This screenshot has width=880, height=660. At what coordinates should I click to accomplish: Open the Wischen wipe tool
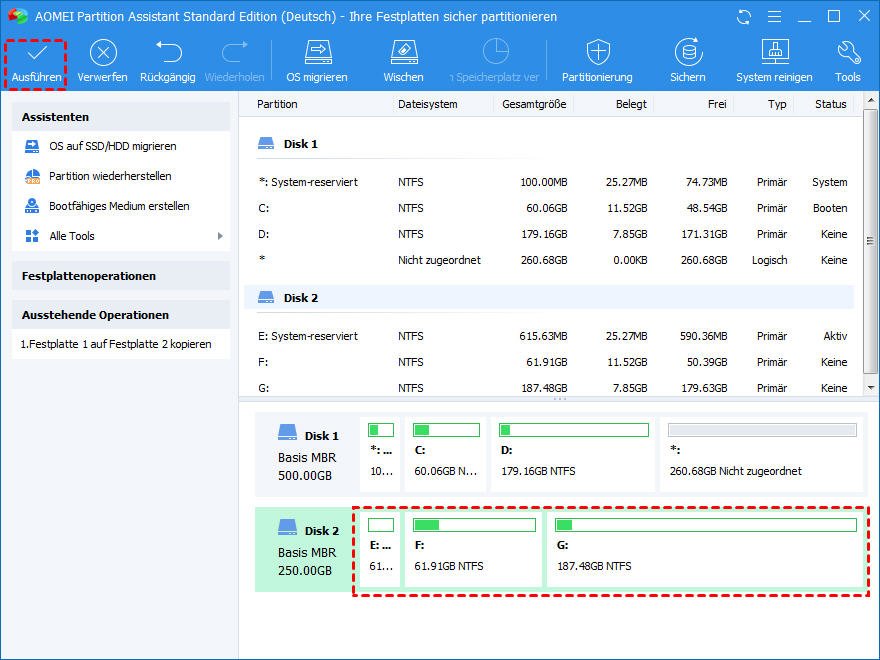(x=404, y=63)
